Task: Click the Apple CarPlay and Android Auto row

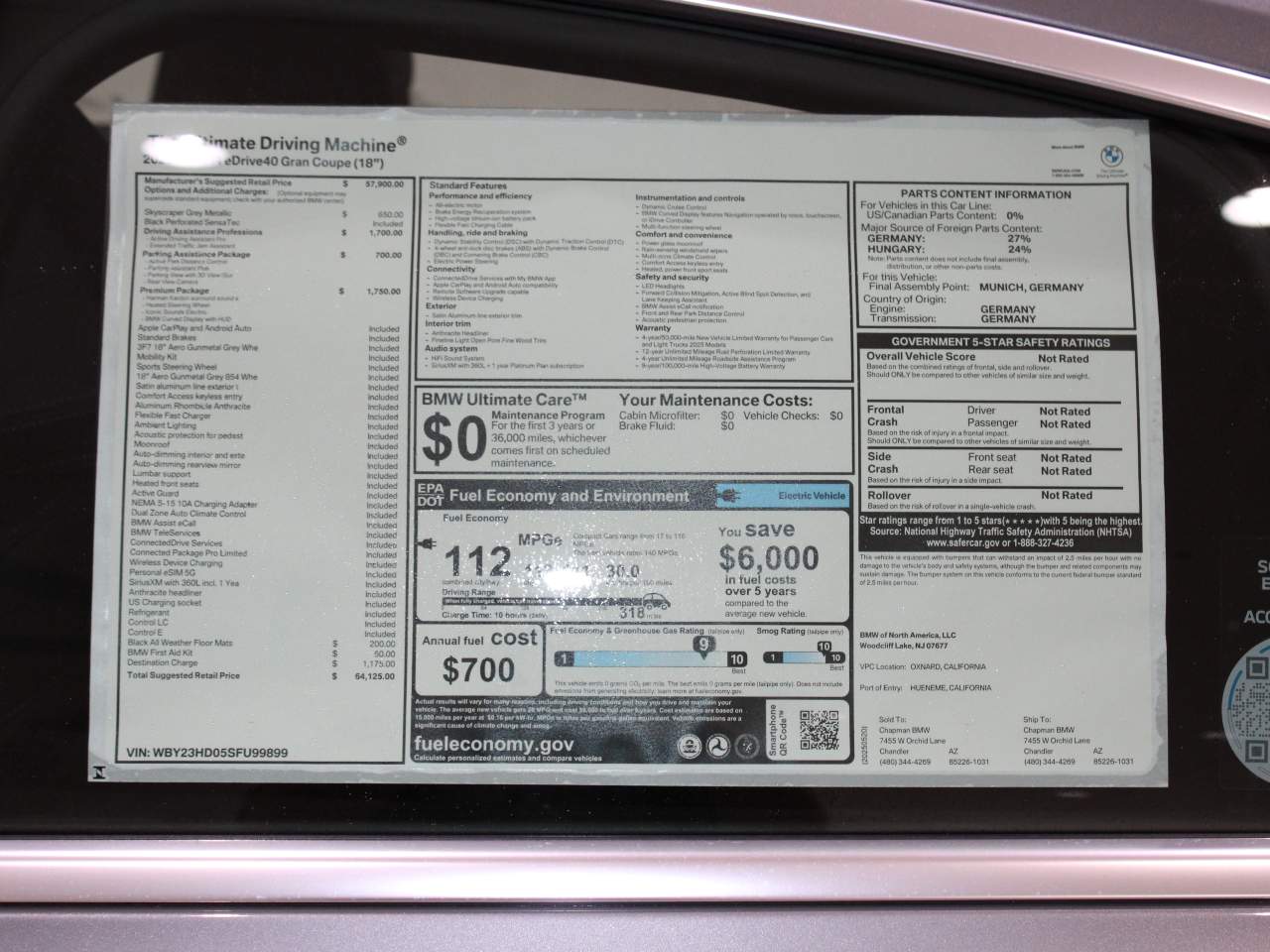Action: [269, 328]
